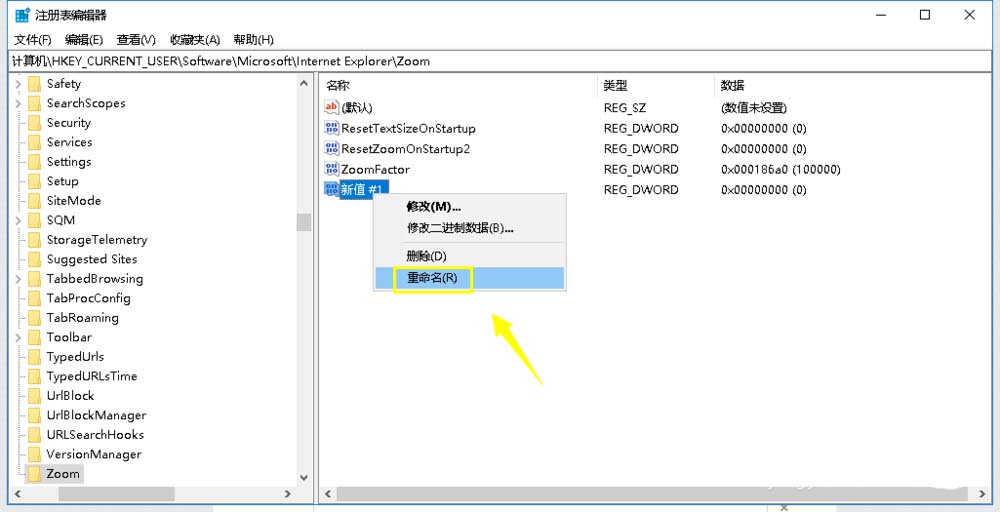Open the 文件(F) menu

point(33,40)
